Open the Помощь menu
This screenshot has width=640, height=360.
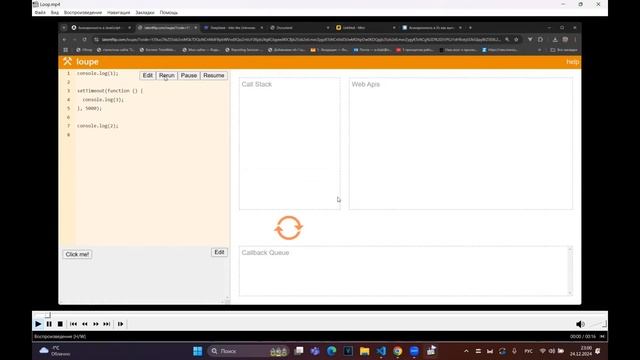(169, 13)
